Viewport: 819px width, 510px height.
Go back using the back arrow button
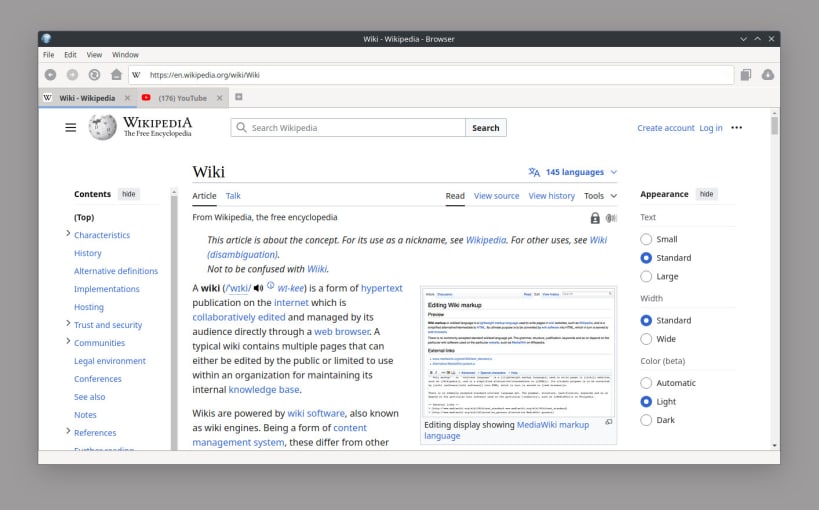[50, 75]
